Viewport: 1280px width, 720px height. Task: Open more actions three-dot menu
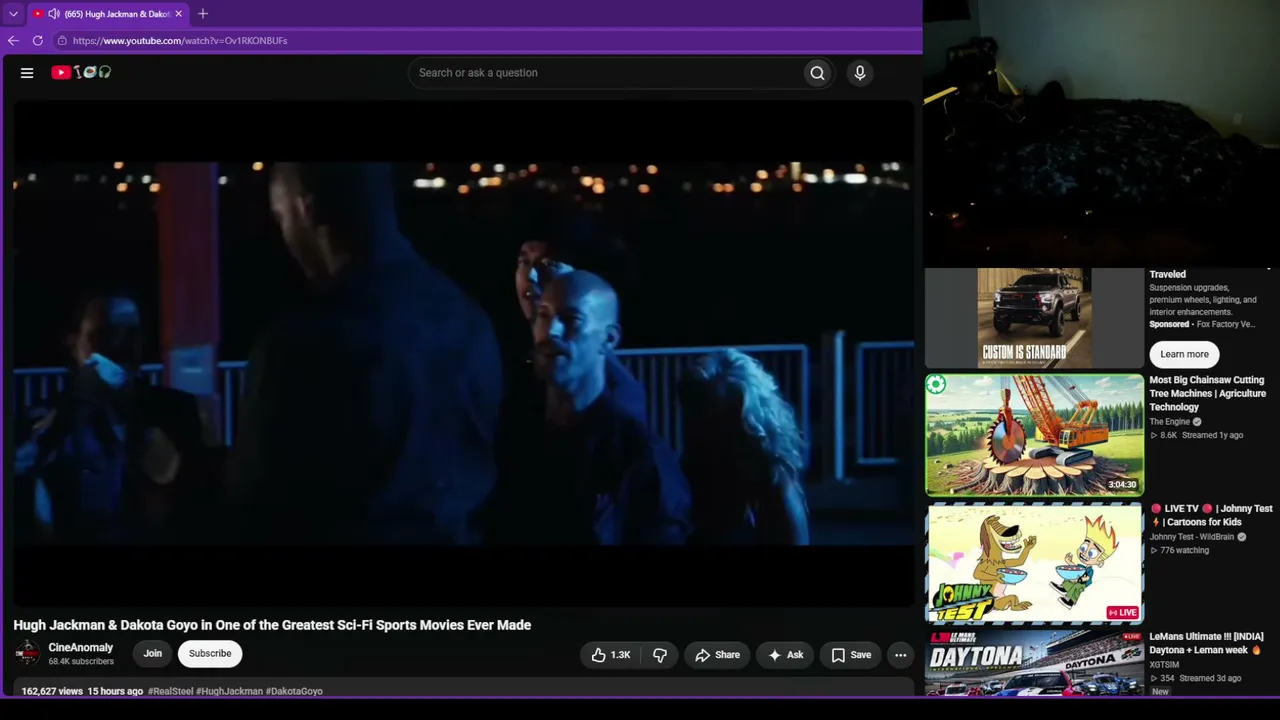(x=900, y=654)
